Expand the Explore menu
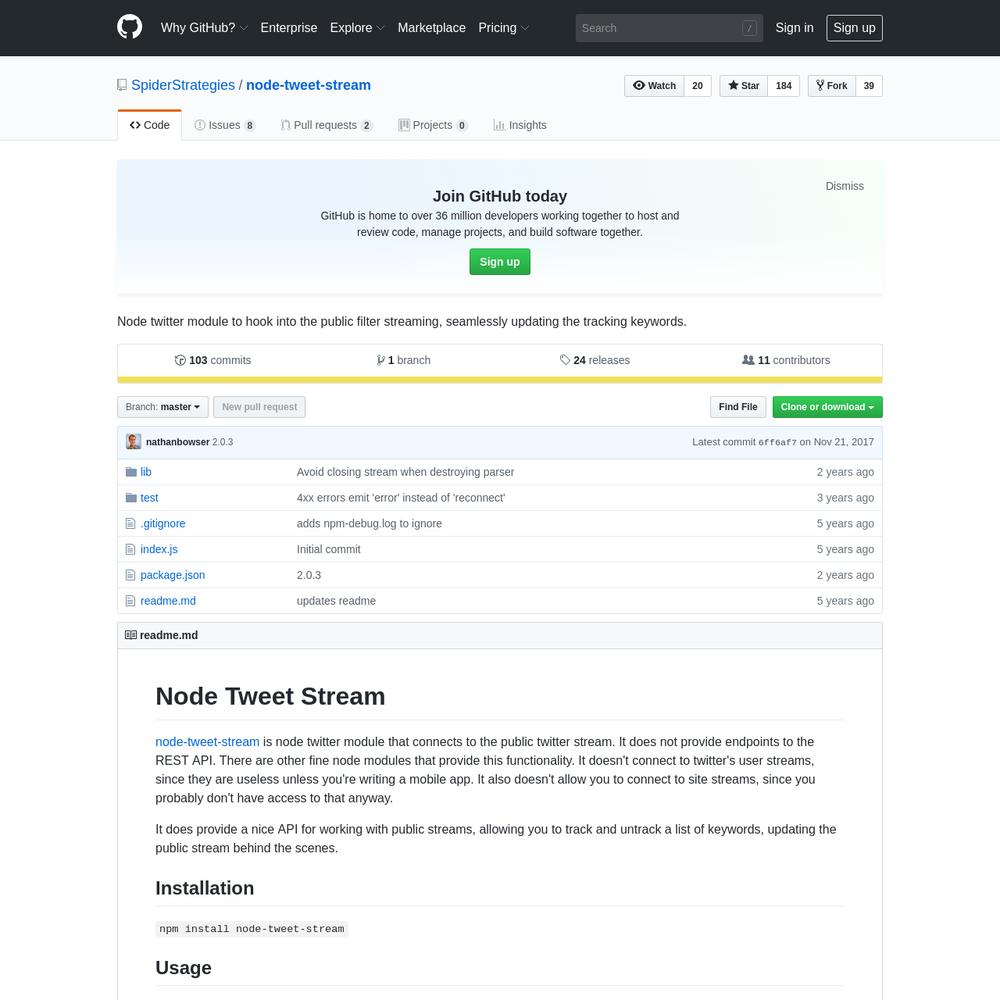This screenshot has height=1000, width=1000. click(357, 28)
